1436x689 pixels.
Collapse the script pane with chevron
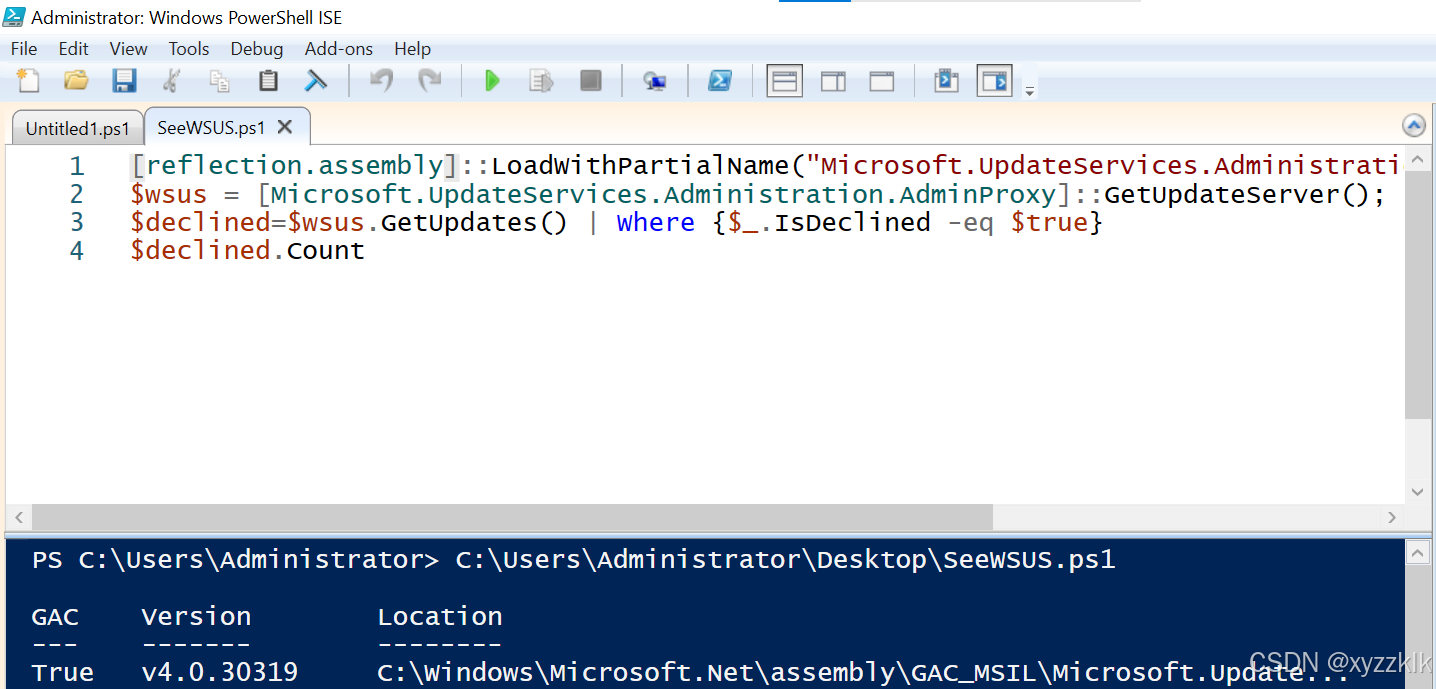tap(1414, 126)
